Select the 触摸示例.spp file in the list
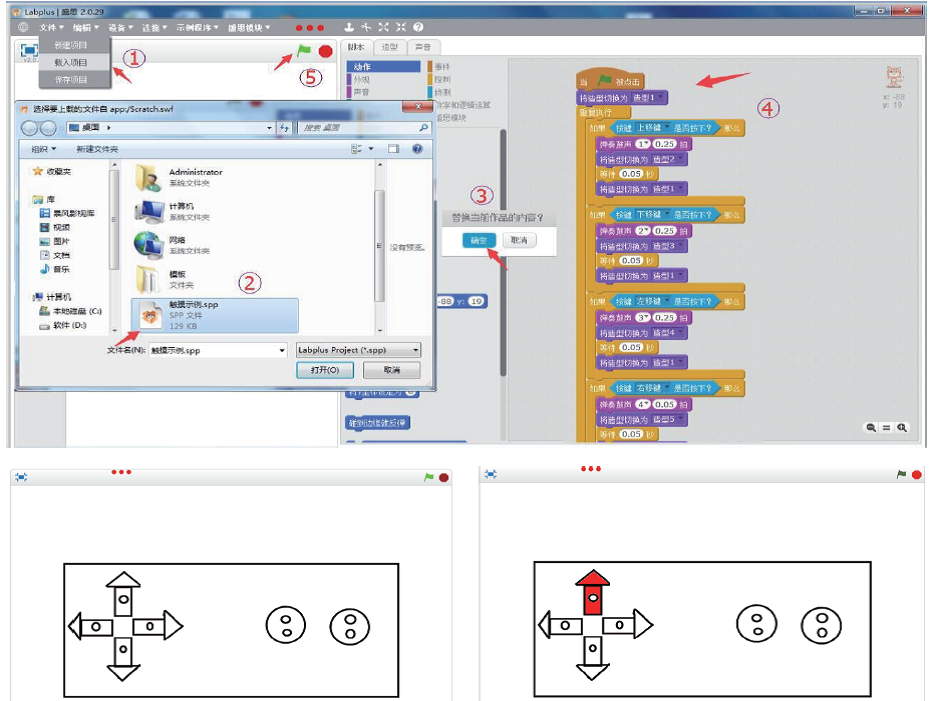Screen dimensions: 932x701 [215, 315]
